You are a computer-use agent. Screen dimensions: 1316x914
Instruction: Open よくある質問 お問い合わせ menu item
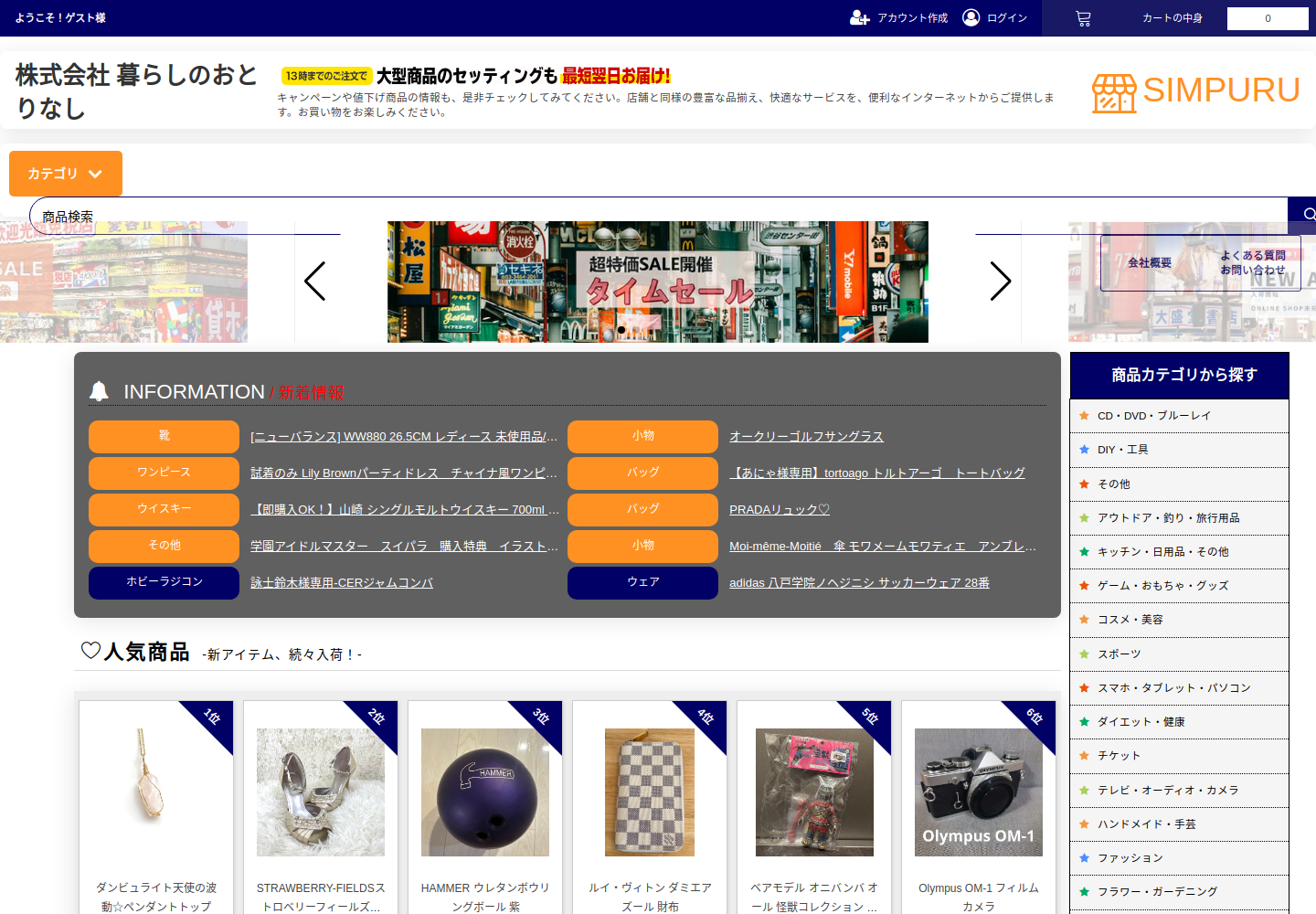coord(1253,262)
